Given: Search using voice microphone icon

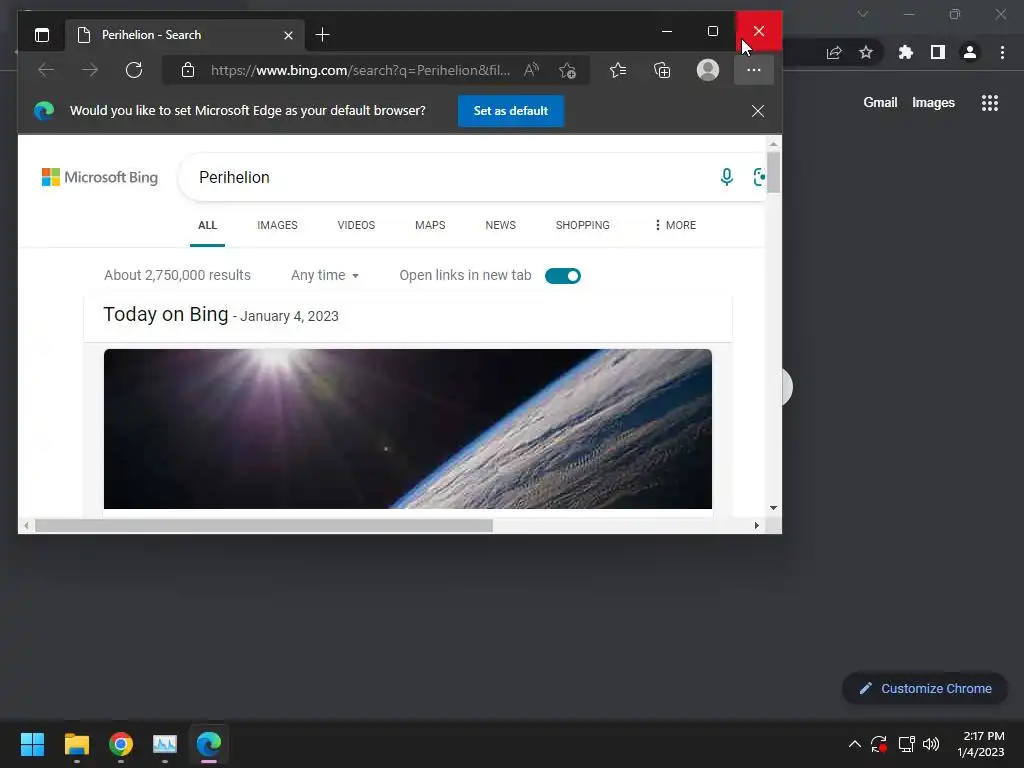Looking at the screenshot, I should coord(726,177).
